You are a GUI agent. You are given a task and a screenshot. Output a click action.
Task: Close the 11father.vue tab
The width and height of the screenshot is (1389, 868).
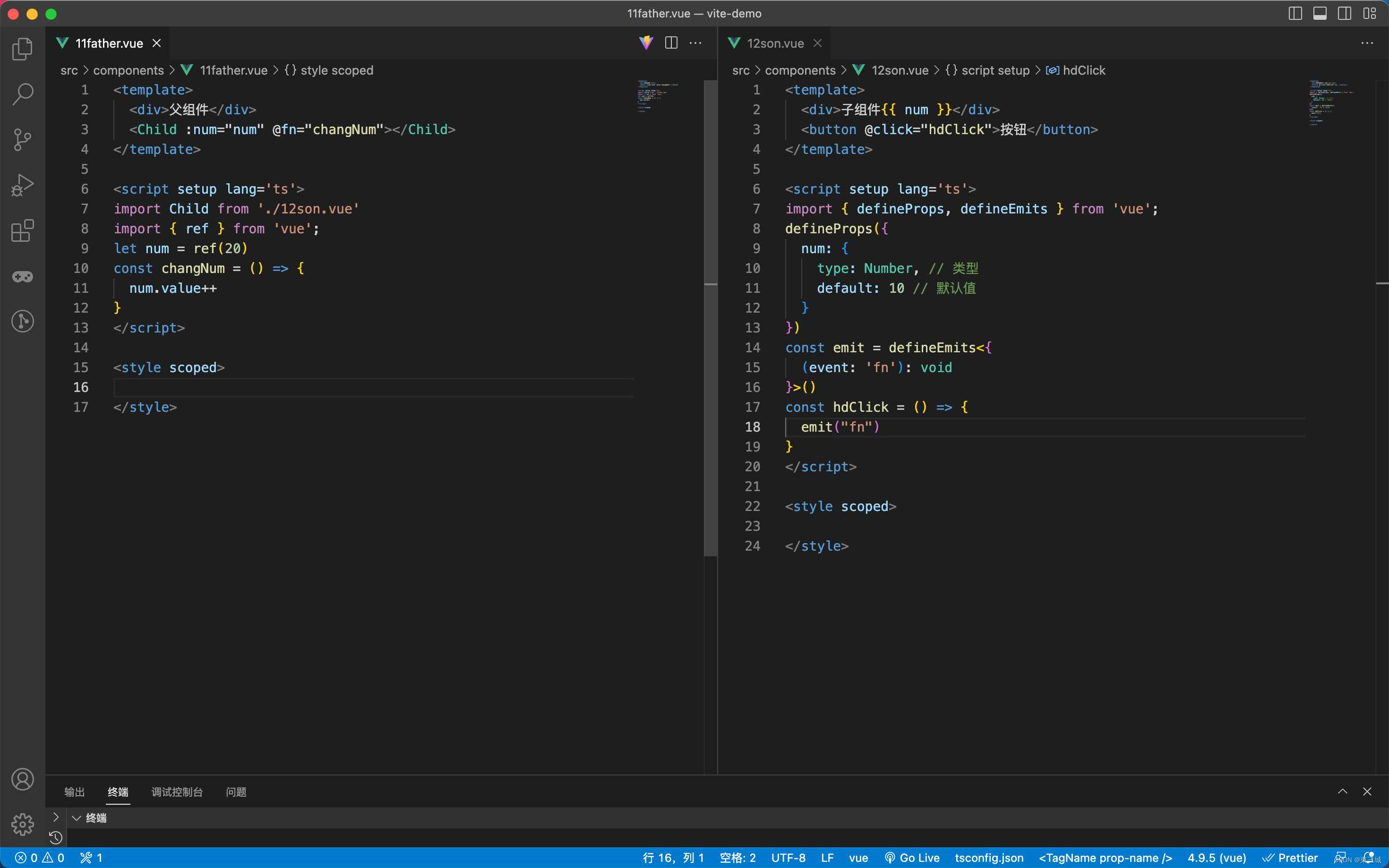(156, 43)
